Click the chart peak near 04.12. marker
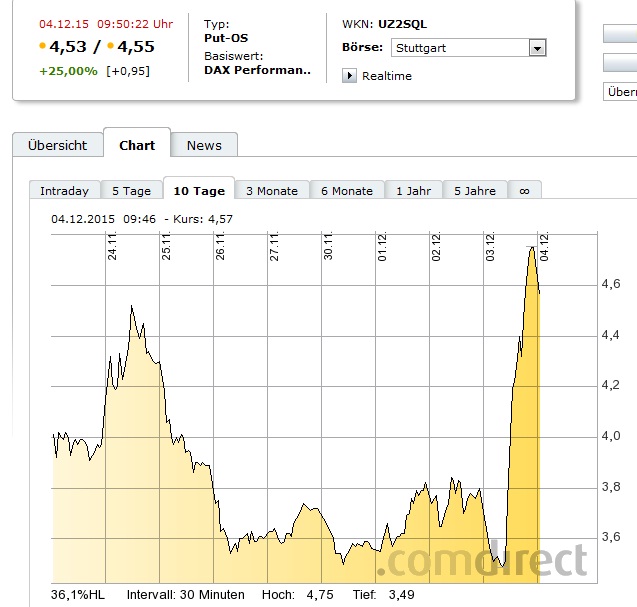 click(532, 248)
